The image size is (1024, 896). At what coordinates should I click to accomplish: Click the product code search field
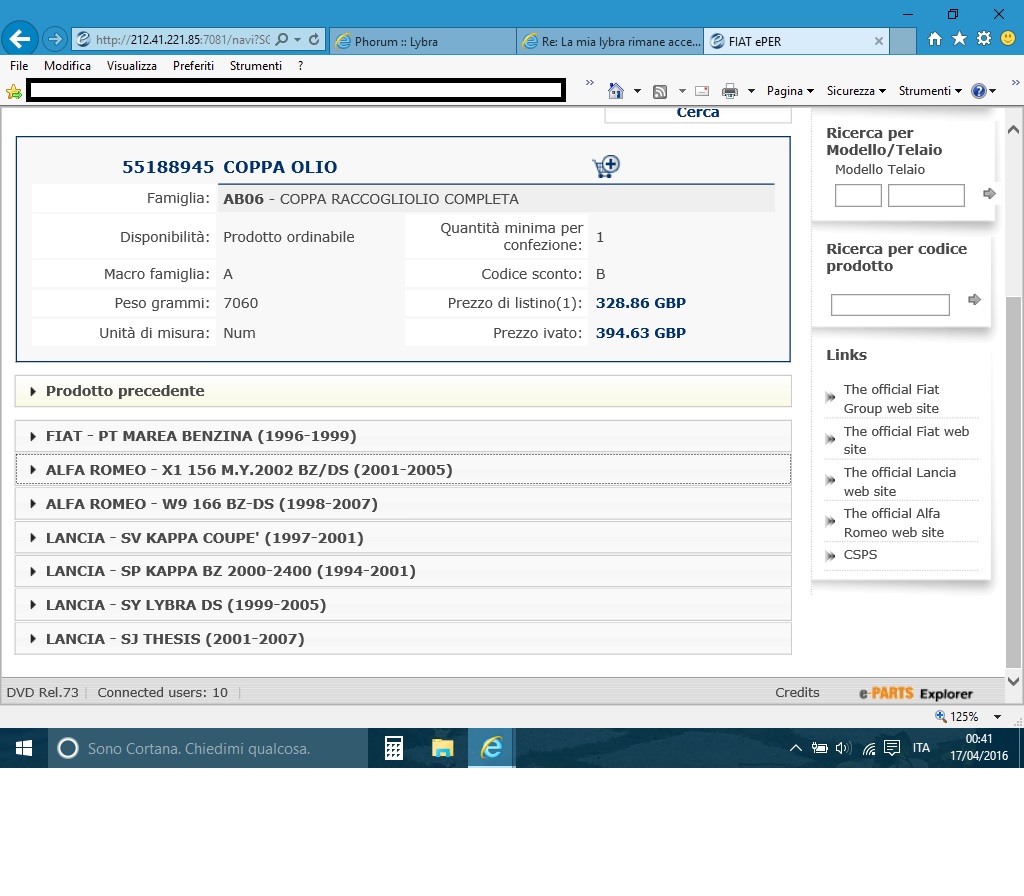click(890, 305)
